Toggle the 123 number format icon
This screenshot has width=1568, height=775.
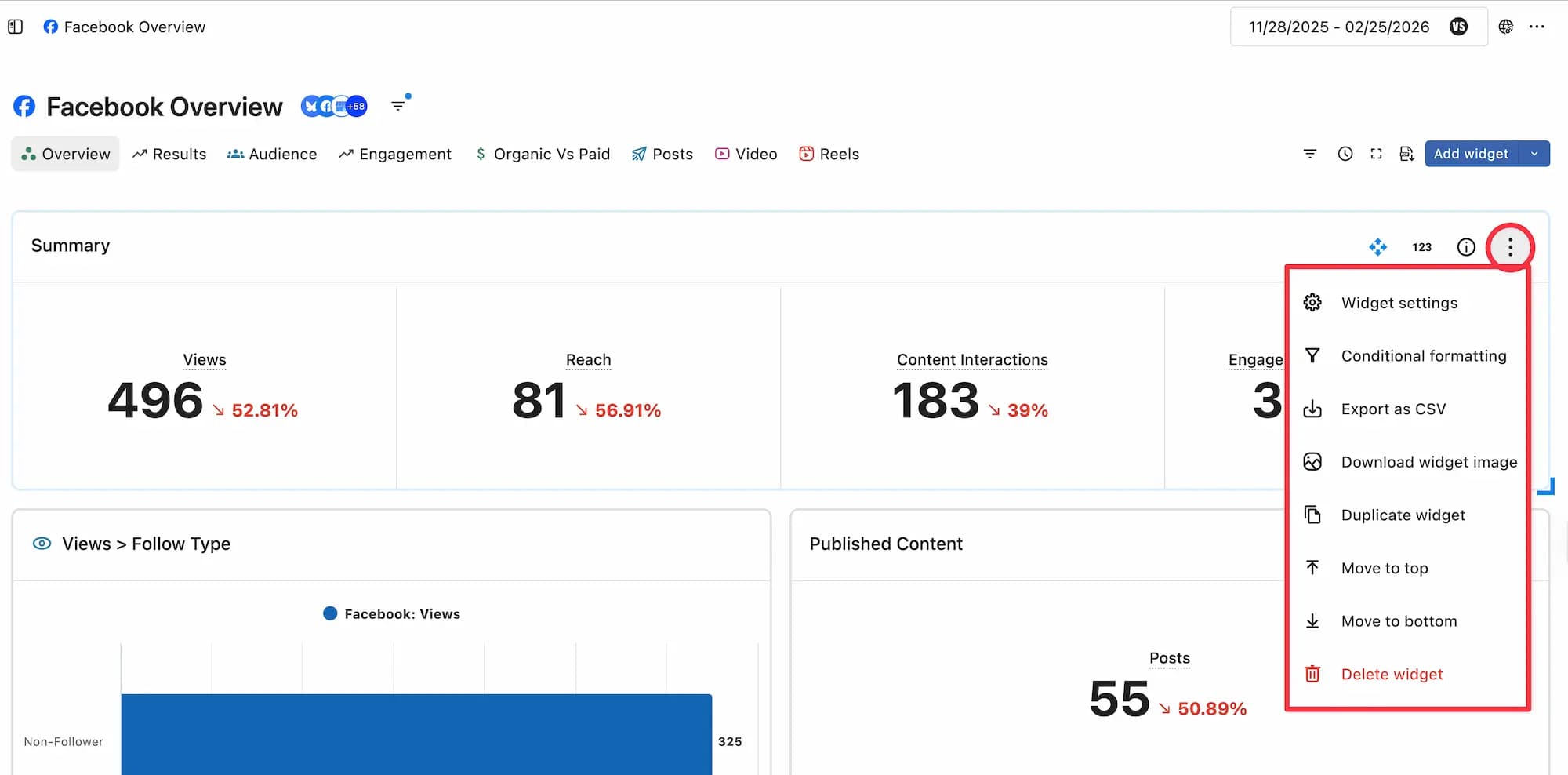click(x=1421, y=247)
